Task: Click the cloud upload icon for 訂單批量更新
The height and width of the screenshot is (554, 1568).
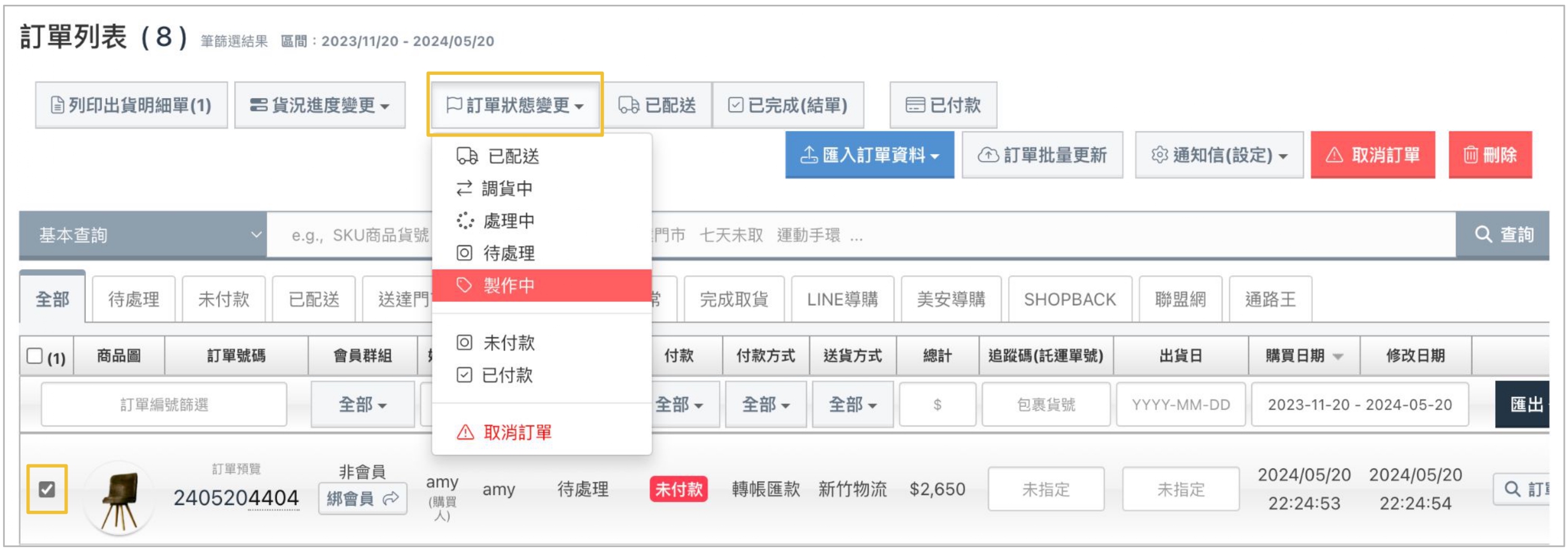Action: tap(987, 155)
